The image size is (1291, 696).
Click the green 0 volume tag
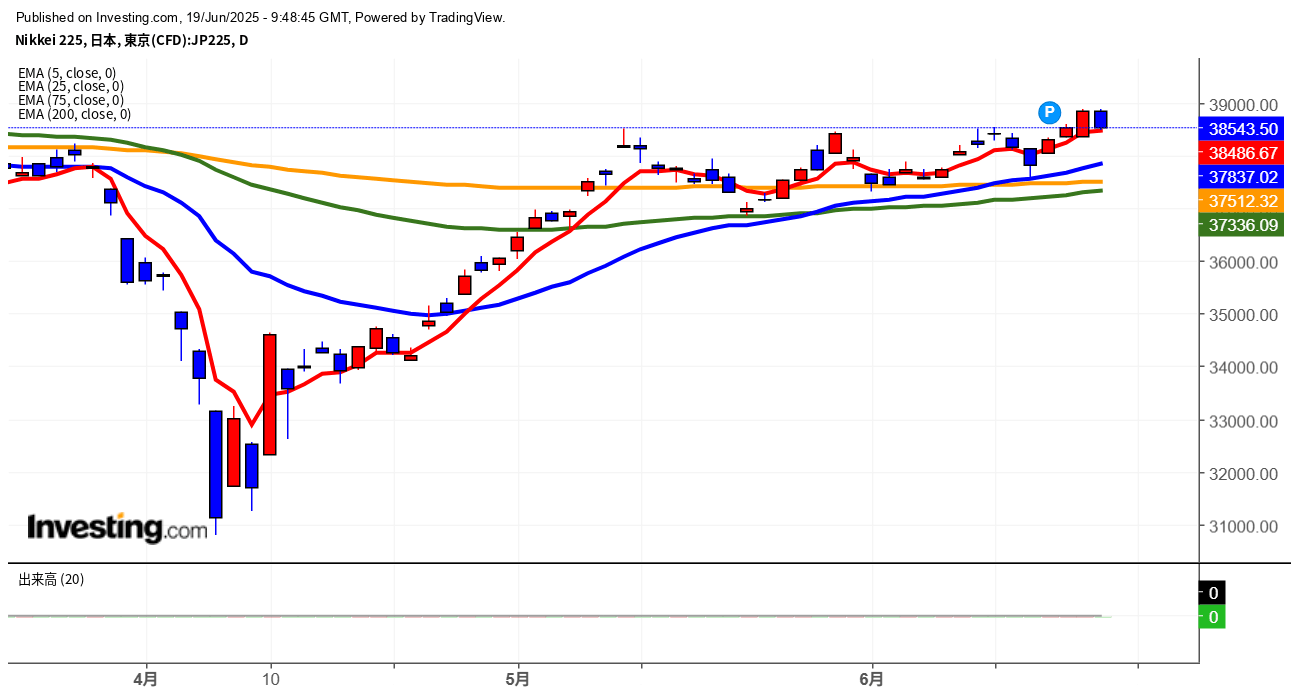[1213, 617]
